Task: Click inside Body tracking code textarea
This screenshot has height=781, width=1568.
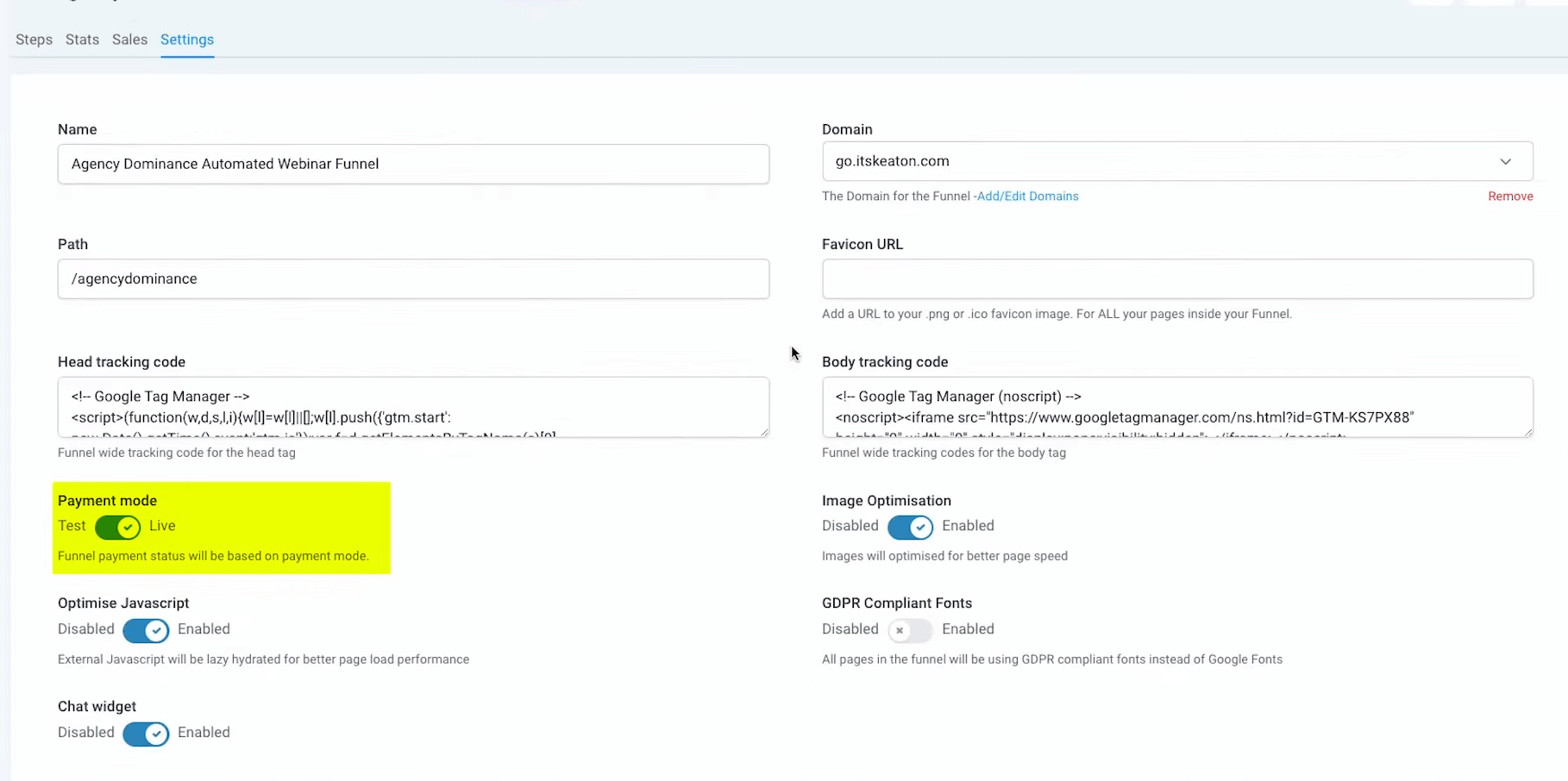Action: tap(1177, 407)
